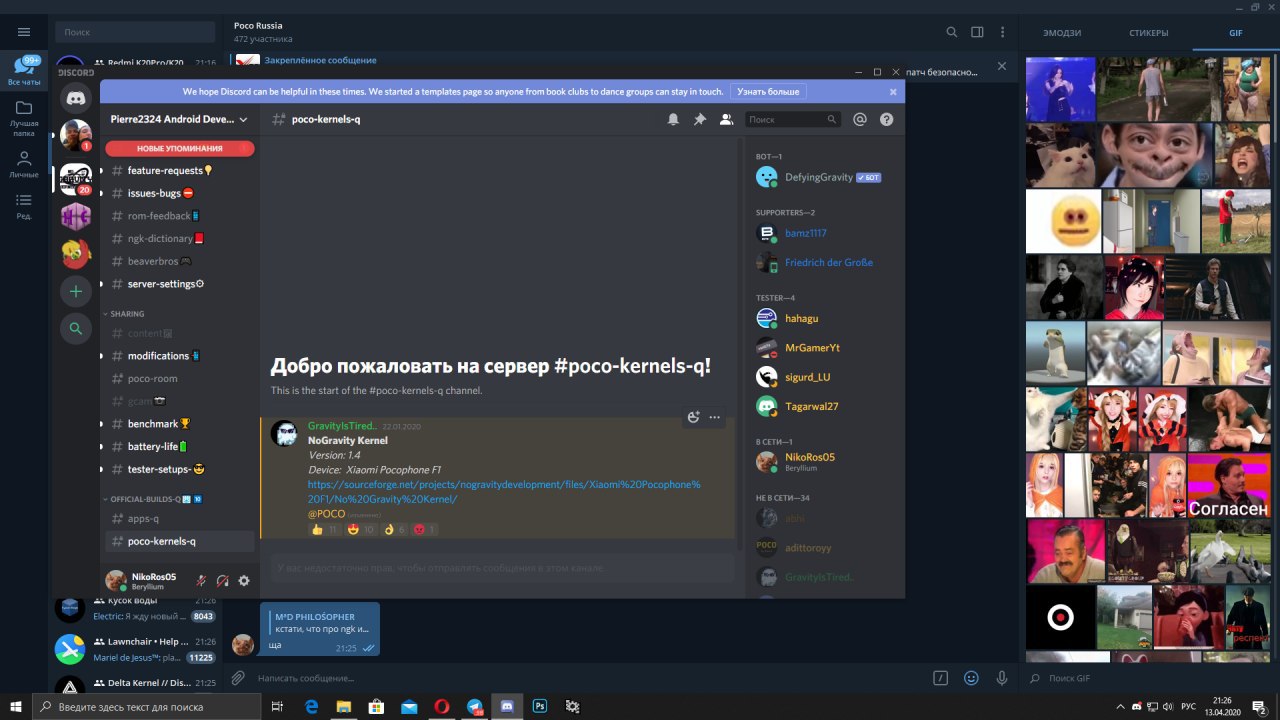Open the feature-requests channel
Viewport: 1280px width, 720px height.
[180, 171]
